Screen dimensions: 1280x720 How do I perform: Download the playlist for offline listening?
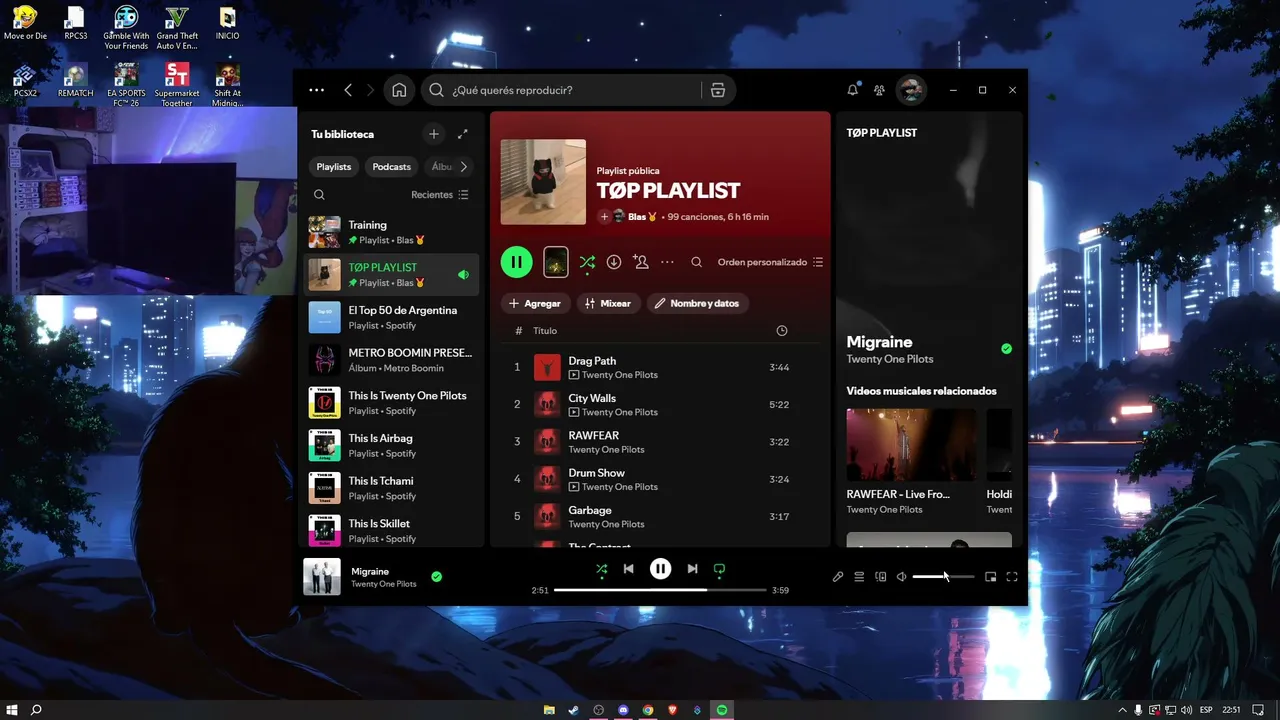(614, 262)
